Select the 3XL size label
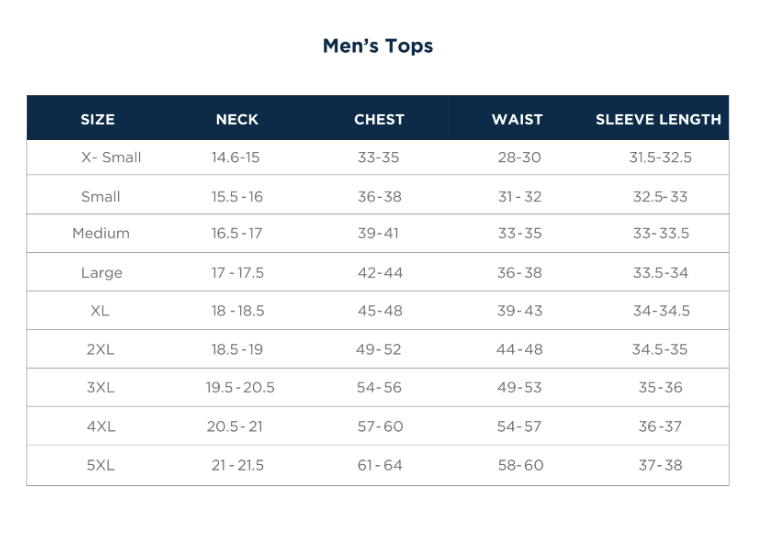Viewport: 757px width, 538px height. coord(100,388)
